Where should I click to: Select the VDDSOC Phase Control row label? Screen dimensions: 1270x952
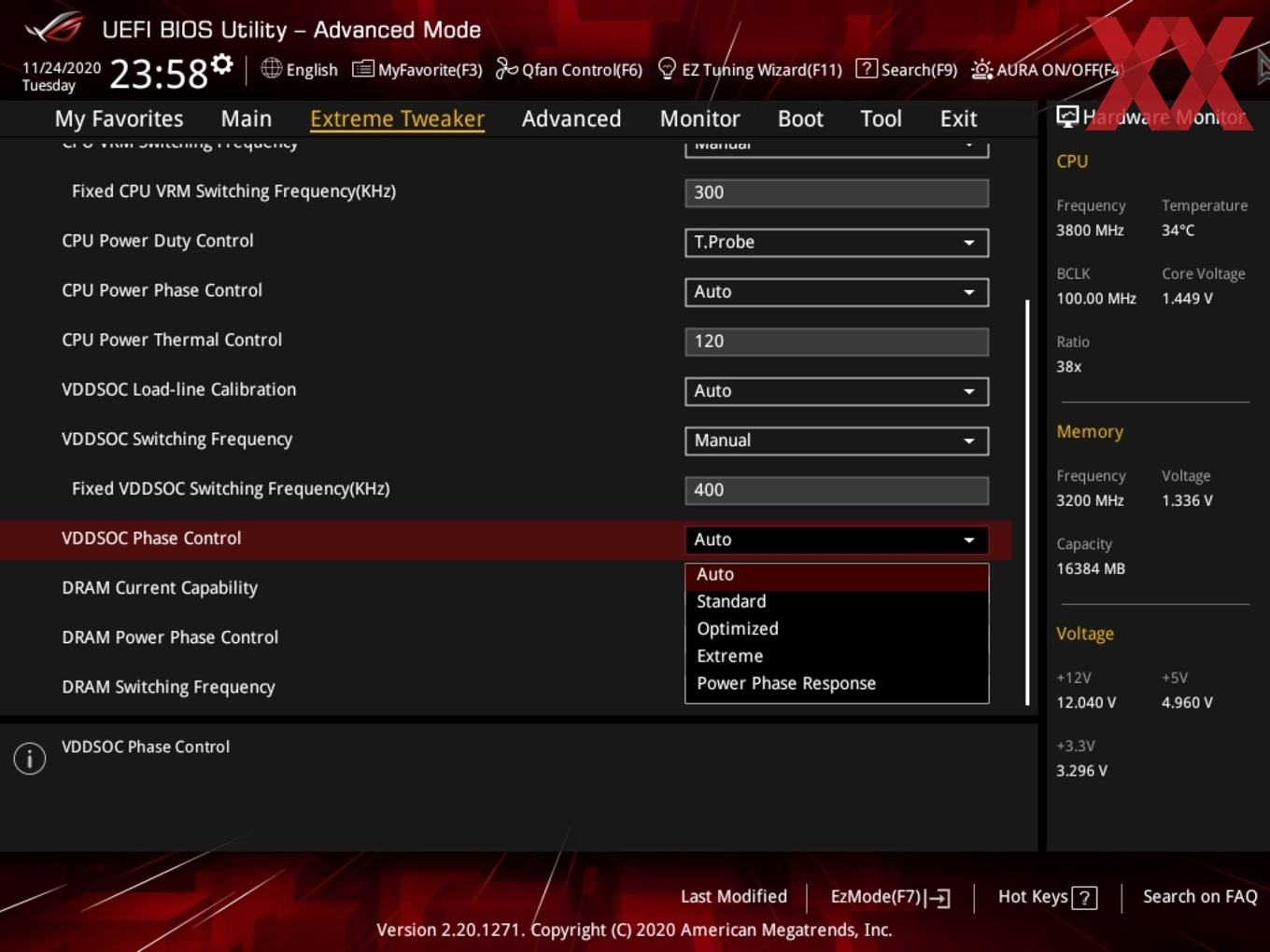point(151,539)
